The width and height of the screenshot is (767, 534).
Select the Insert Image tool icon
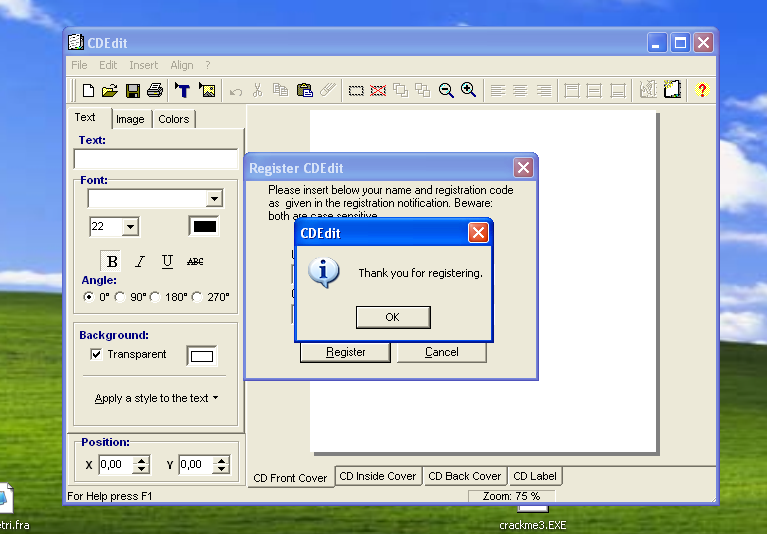point(207,91)
